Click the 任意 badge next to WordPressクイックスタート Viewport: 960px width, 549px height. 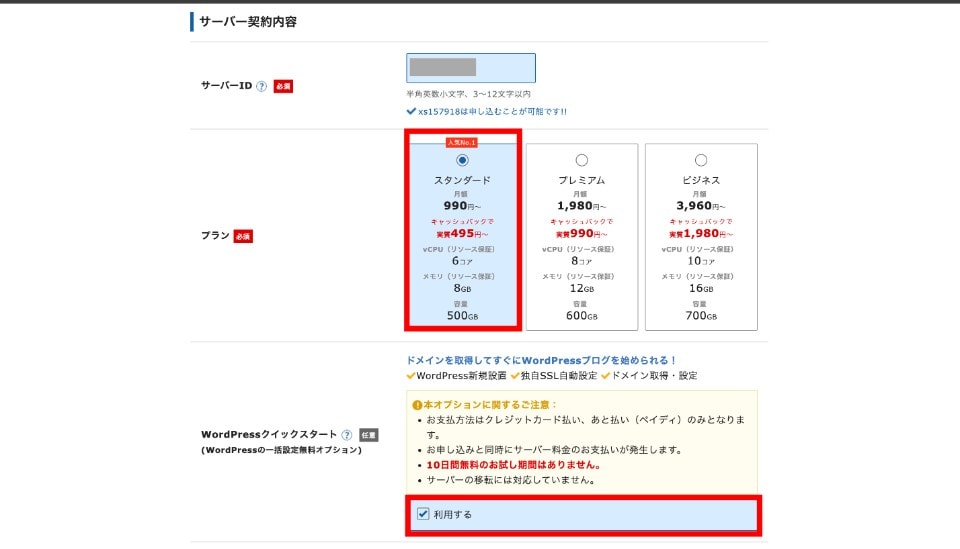(369, 435)
